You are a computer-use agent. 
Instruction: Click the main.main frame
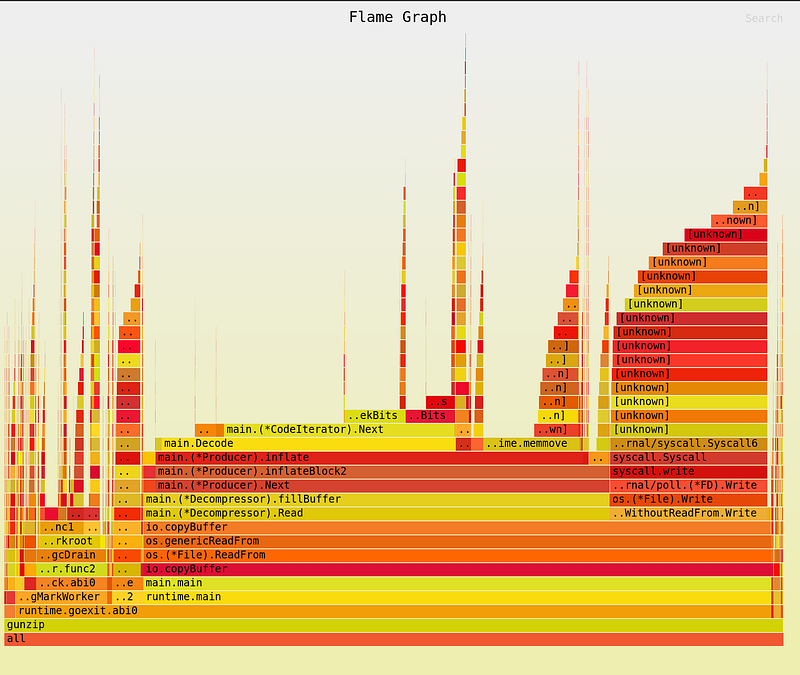tap(300, 582)
